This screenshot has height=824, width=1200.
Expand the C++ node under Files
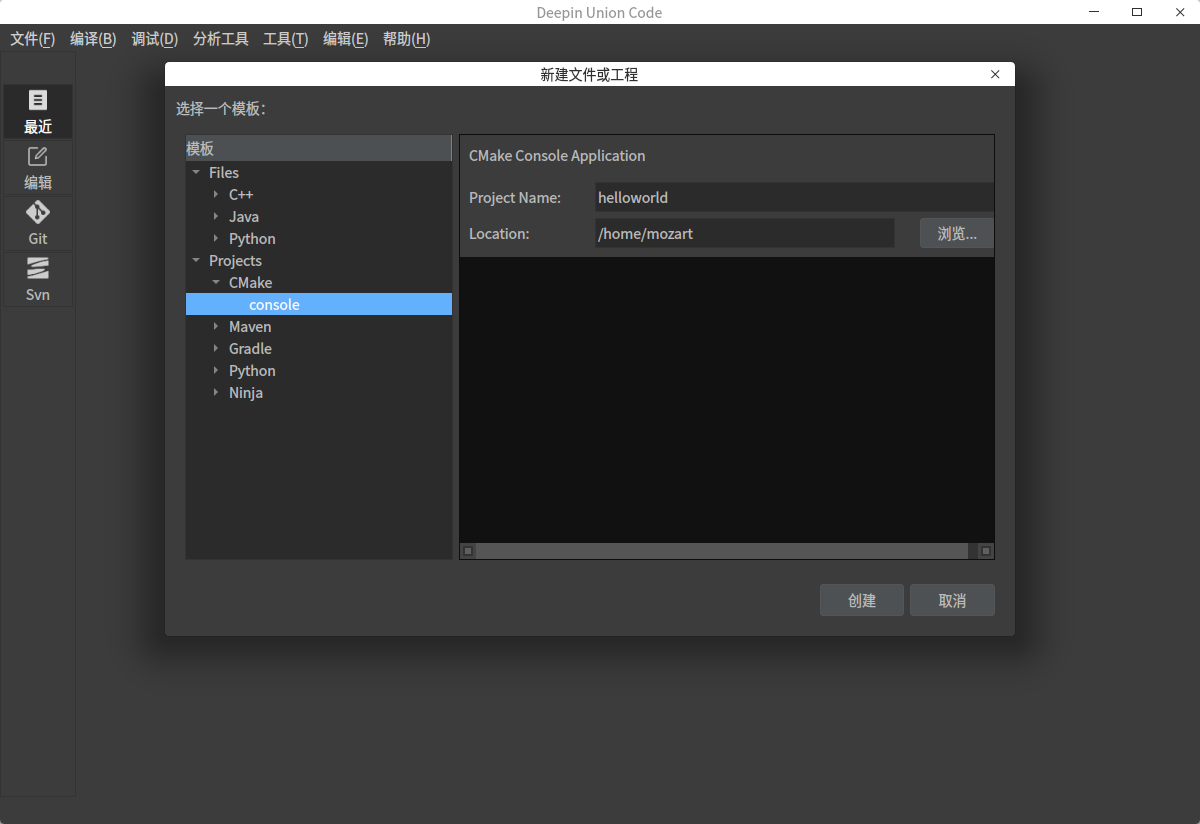(216, 195)
